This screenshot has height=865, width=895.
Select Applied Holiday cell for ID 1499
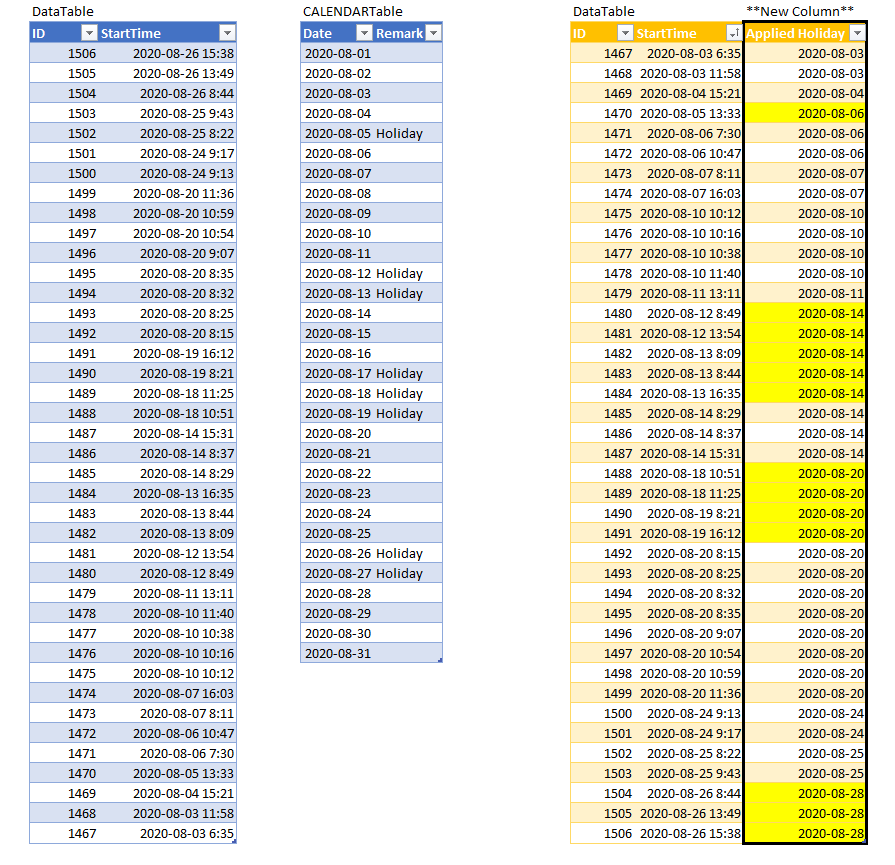[805, 693]
